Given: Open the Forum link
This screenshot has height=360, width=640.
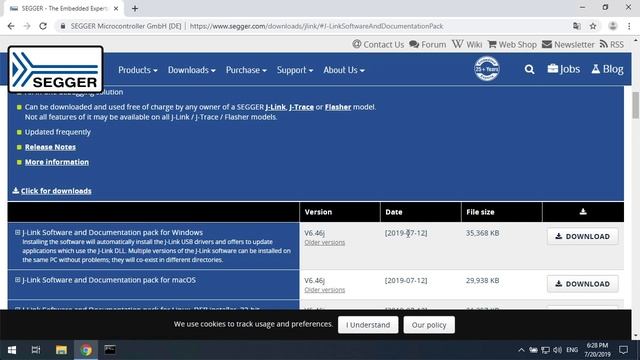Looking at the screenshot, I should click(428, 44).
